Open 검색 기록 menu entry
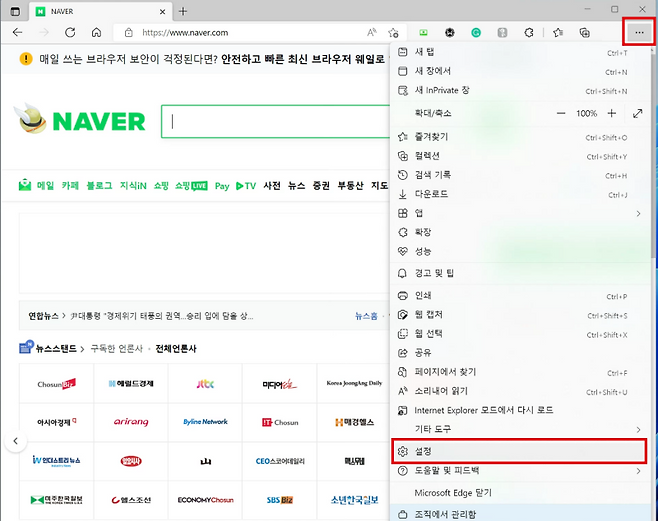 (x=520, y=175)
